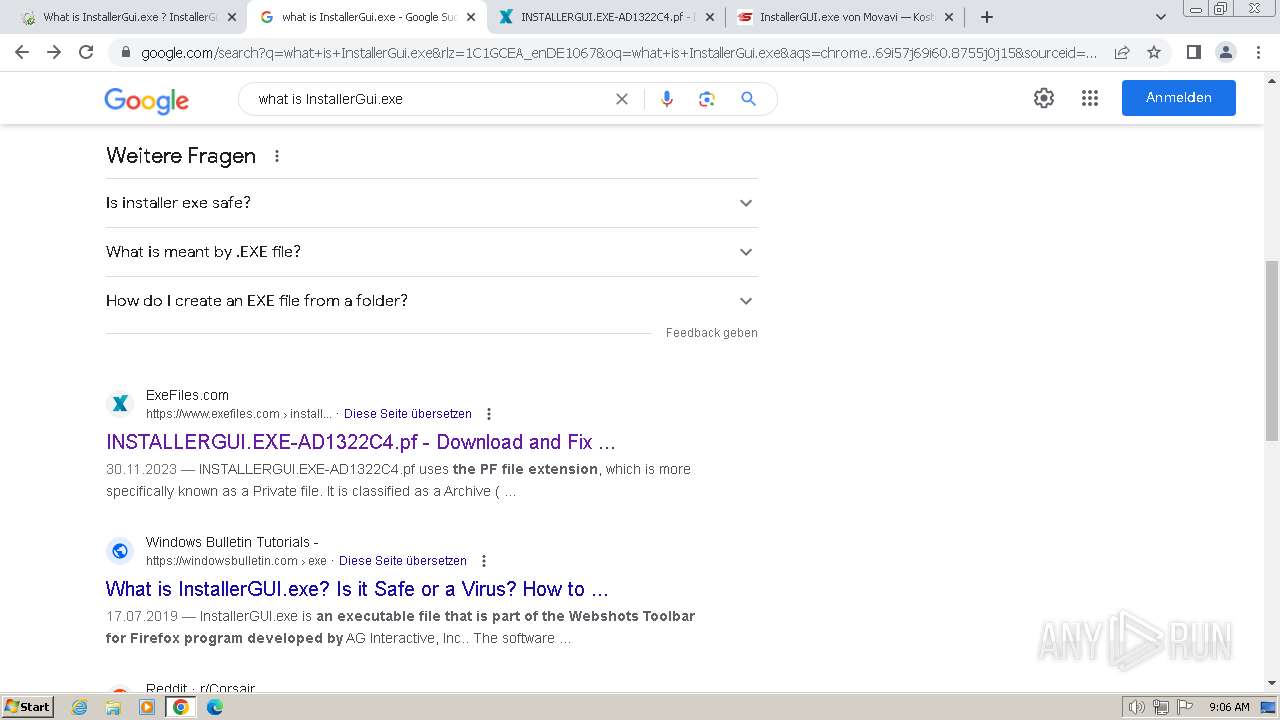Screen dimensions: 1280x720
Task: Open options menu for the ExeFiles.com result
Action: click(489, 414)
